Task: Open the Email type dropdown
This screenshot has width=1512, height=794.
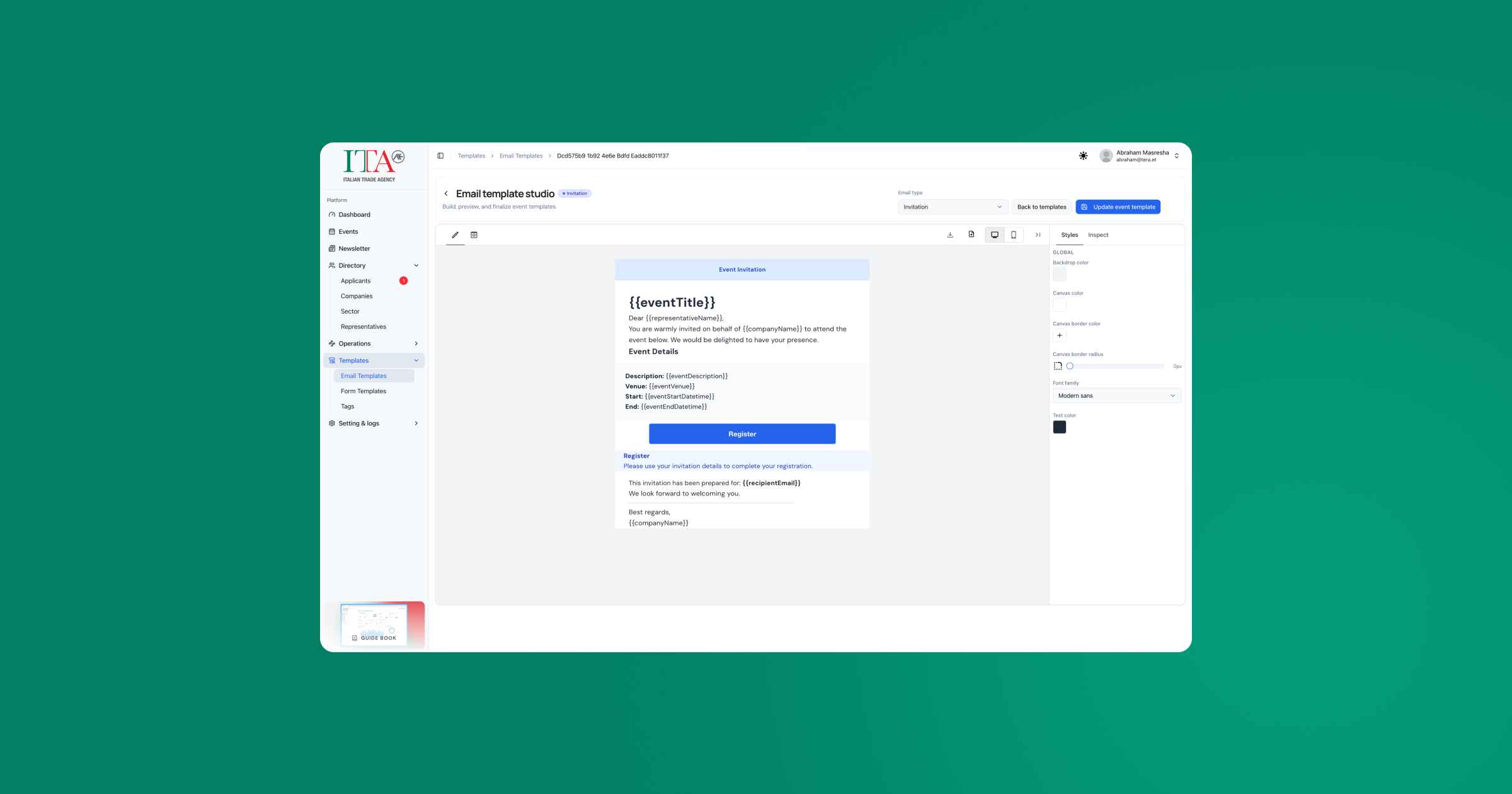Action: click(952, 207)
